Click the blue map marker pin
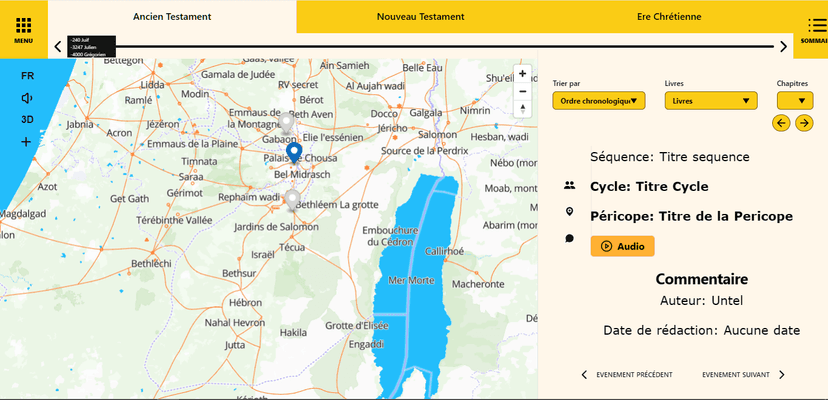The image size is (828, 400). click(x=294, y=152)
